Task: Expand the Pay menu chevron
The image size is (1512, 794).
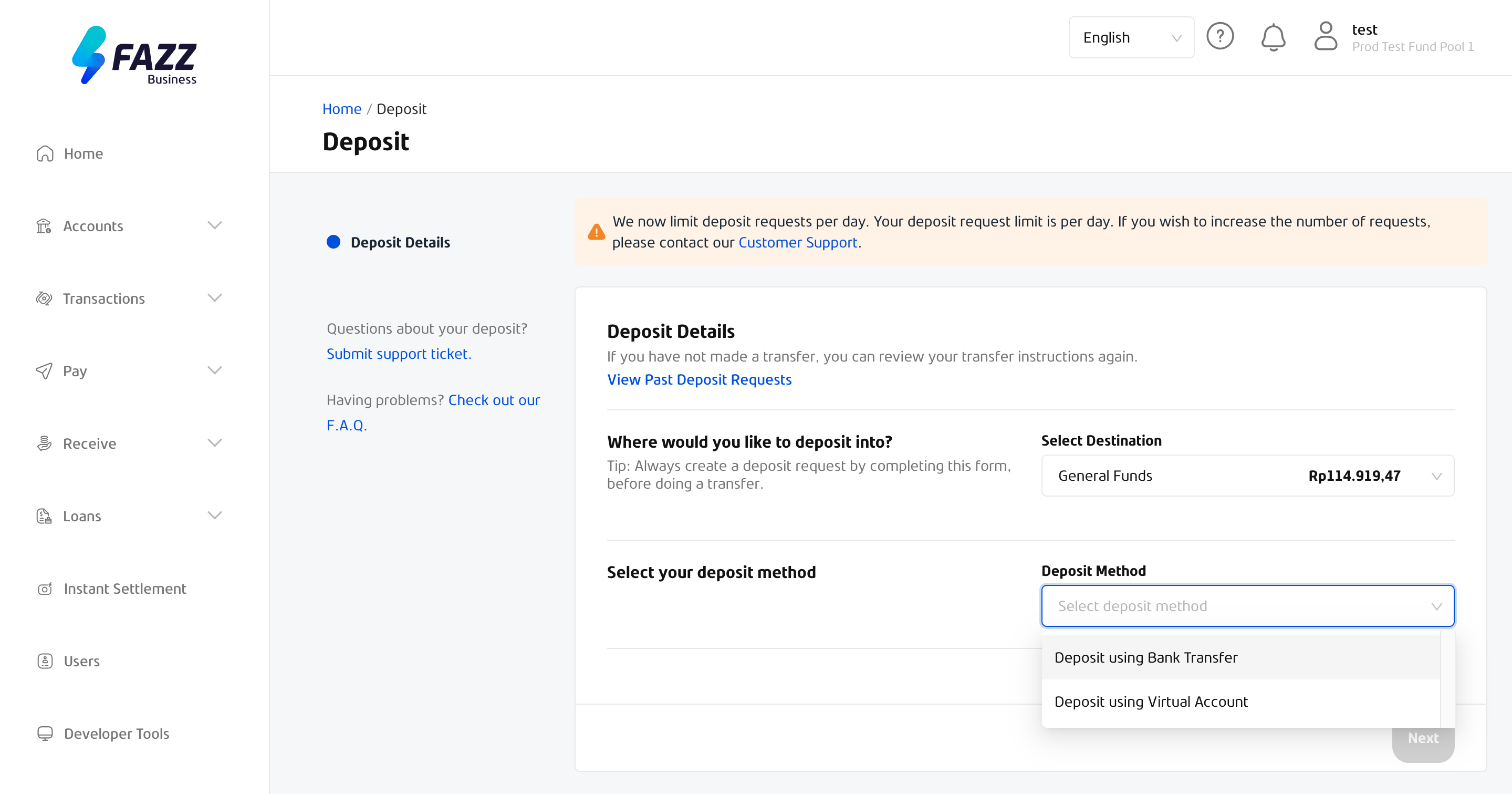Action: coord(215,370)
